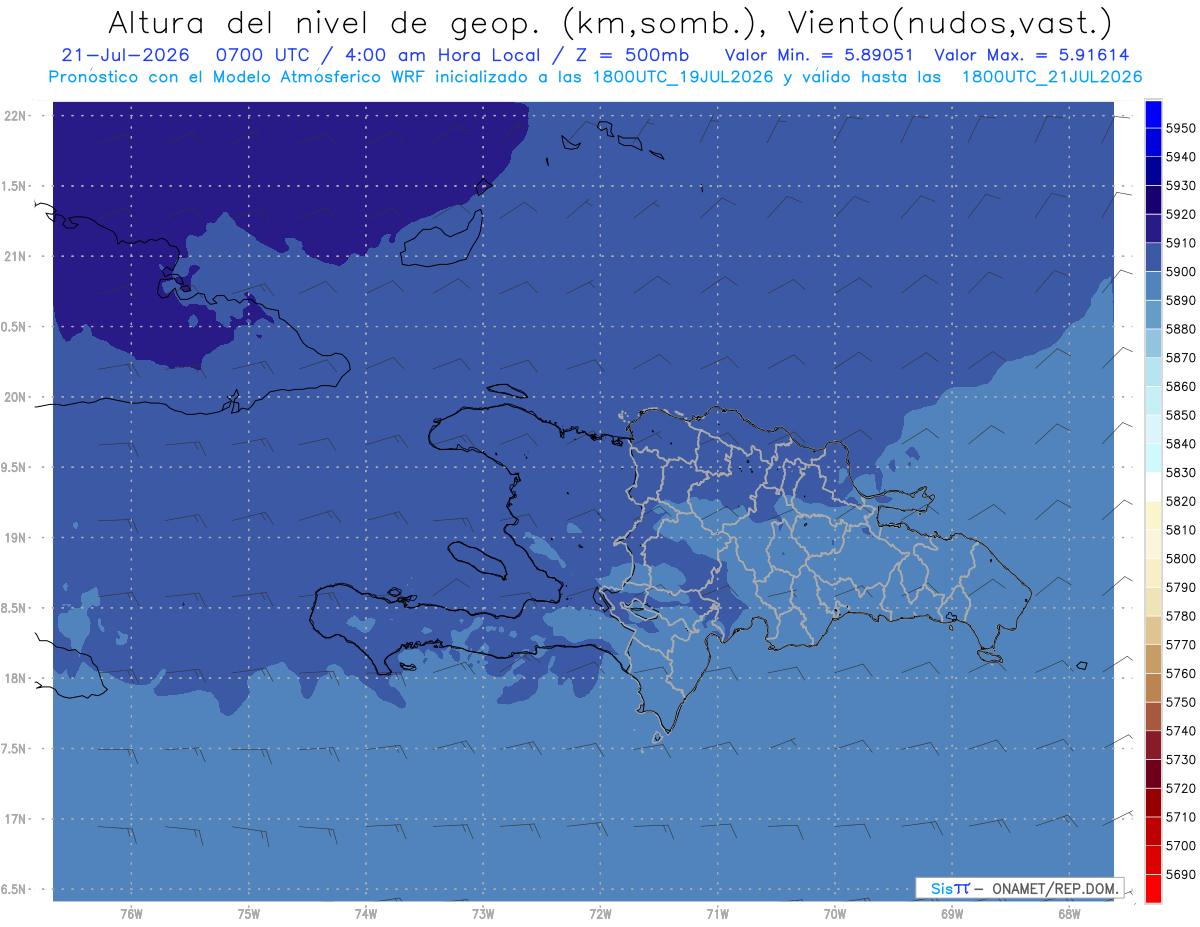Click the '5830' colorbar label
1200x927 pixels.
click(x=1180, y=473)
